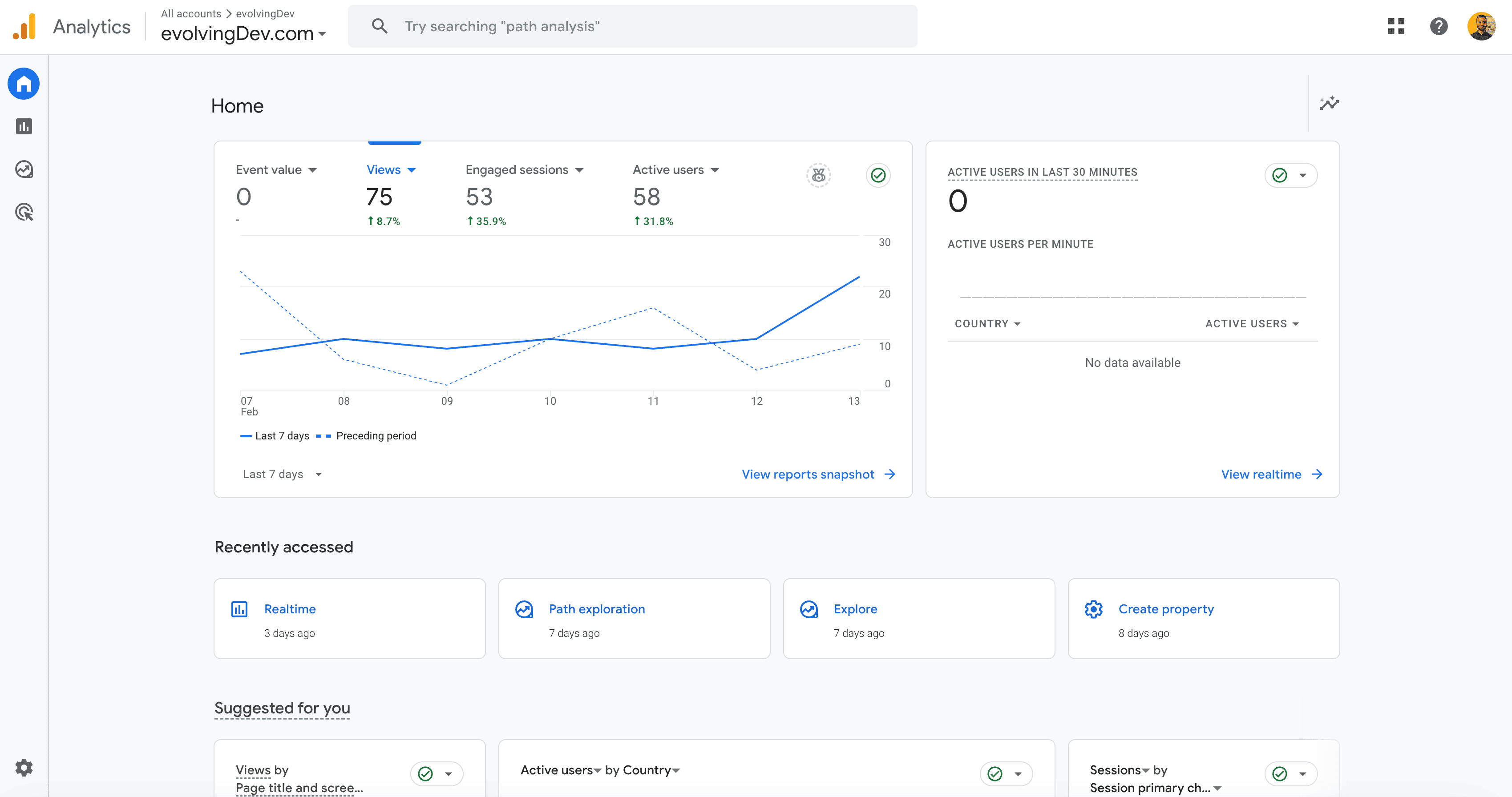The height and width of the screenshot is (797, 1512).
Task: Click the Preceding period legend entry
Action: pos(366,436)
